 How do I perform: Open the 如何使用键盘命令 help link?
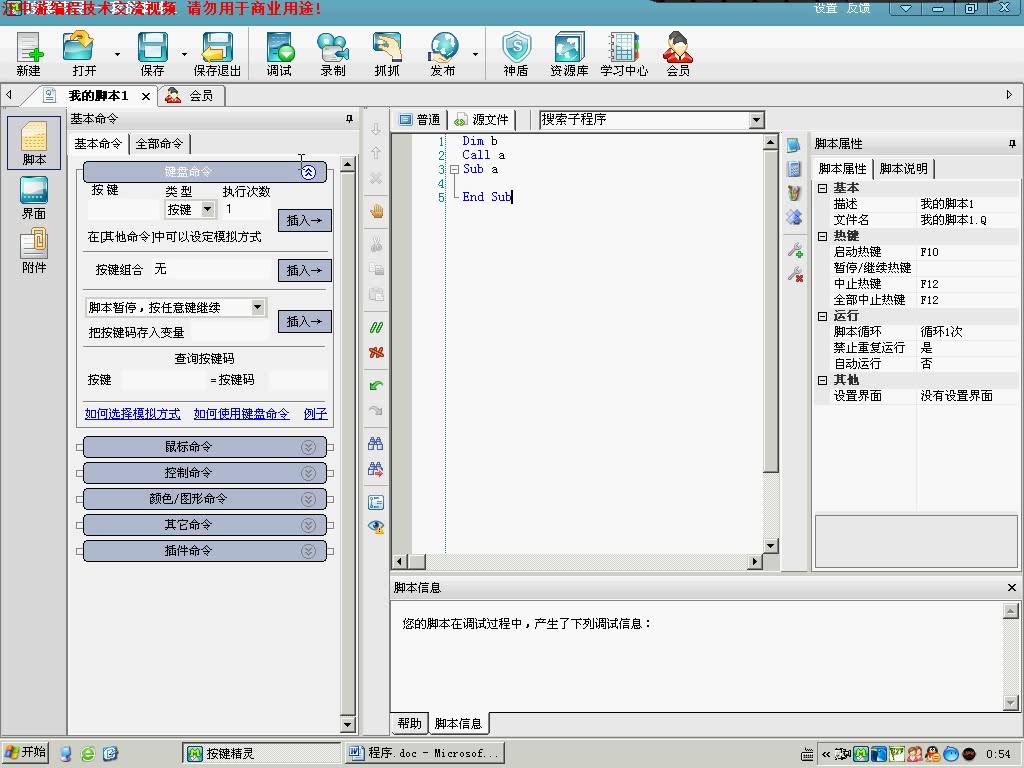pyautogui.click(x=240, y=413)
